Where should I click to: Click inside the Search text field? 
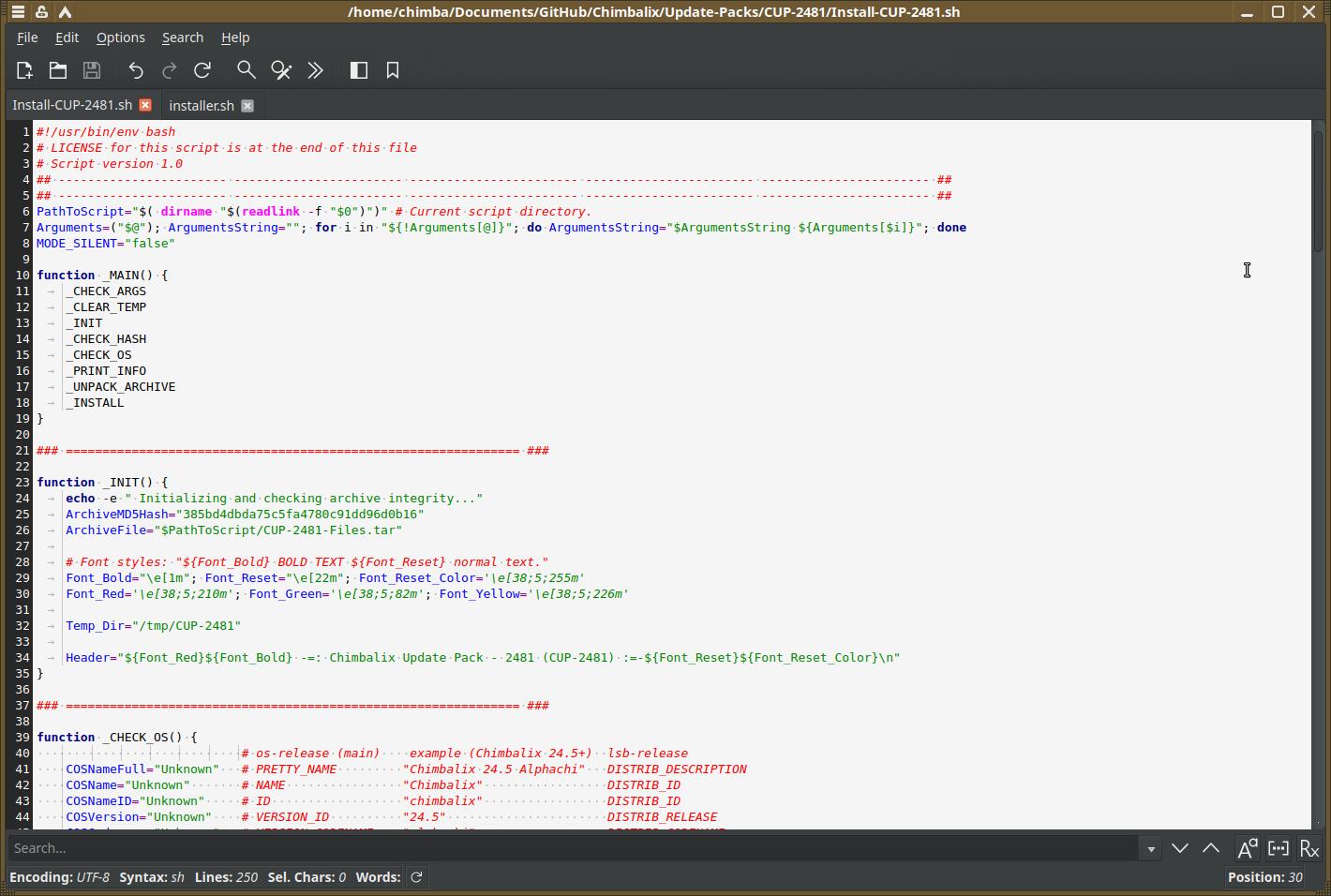coord(572,848)
